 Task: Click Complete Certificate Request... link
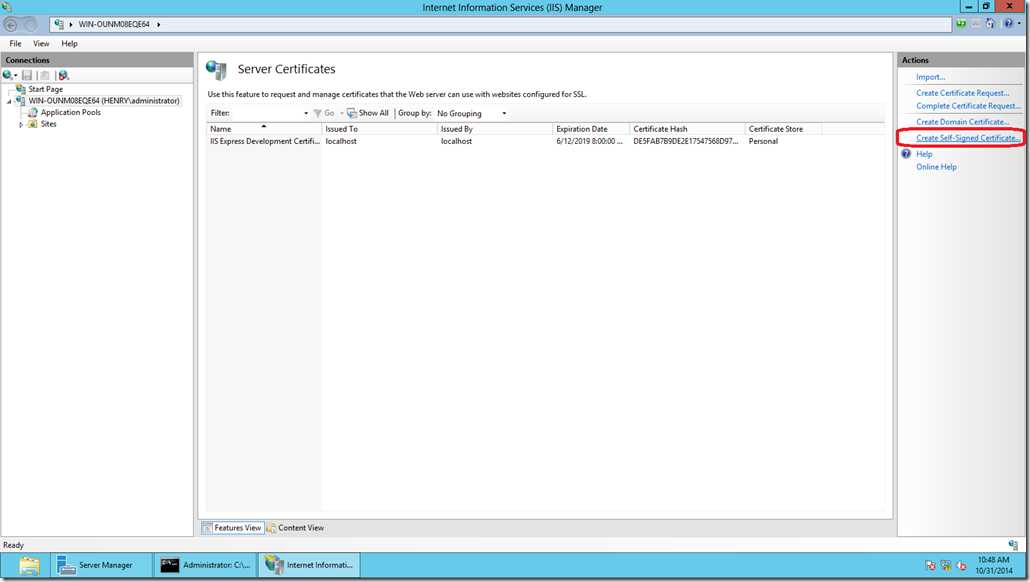968,106
